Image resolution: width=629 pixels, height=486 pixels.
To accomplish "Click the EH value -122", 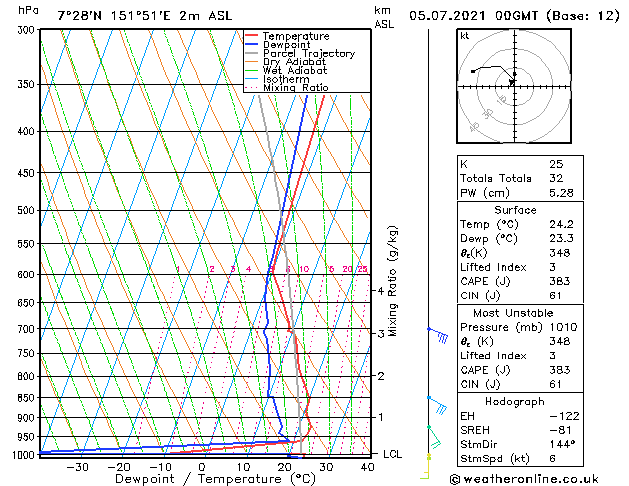I will (x=564, y=416).
